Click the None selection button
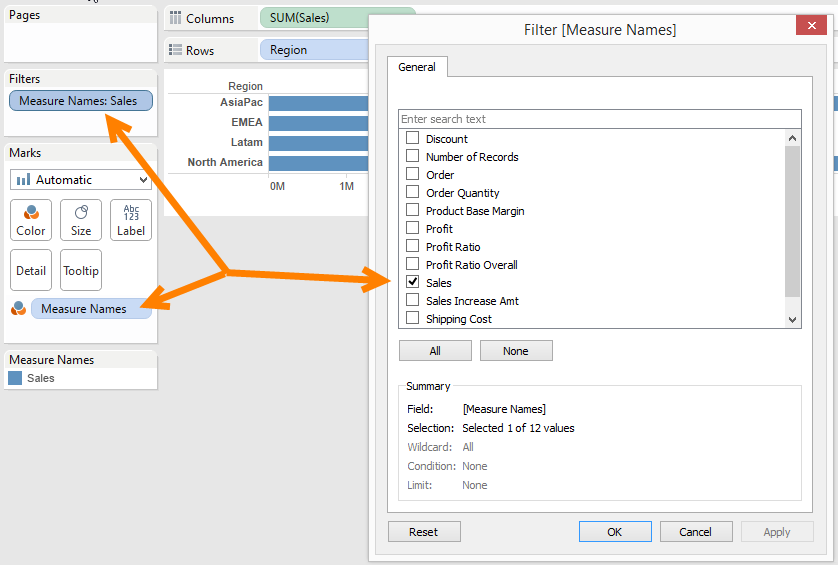 (516, 351)
